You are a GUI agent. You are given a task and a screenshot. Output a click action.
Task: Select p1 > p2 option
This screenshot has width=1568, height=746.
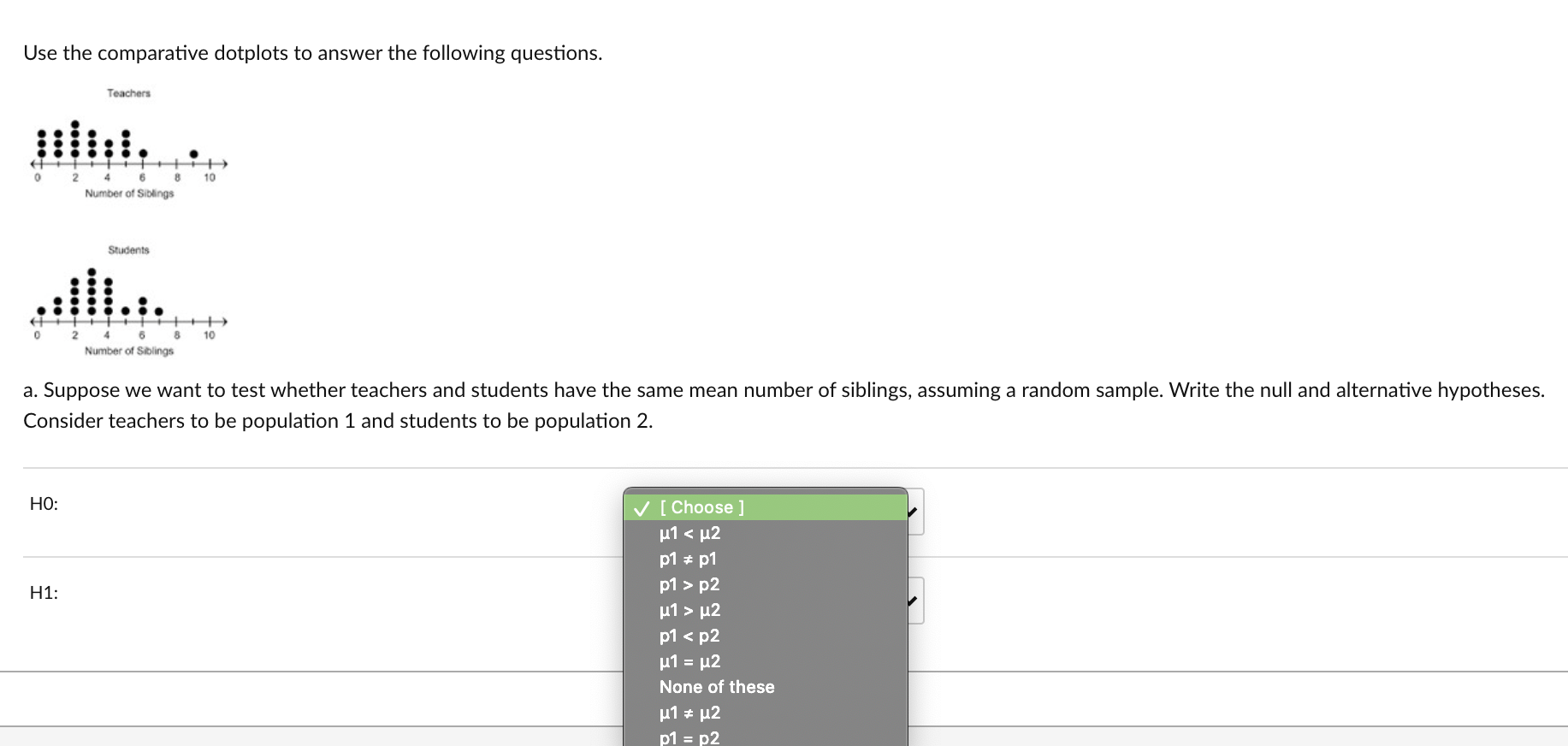689,584
